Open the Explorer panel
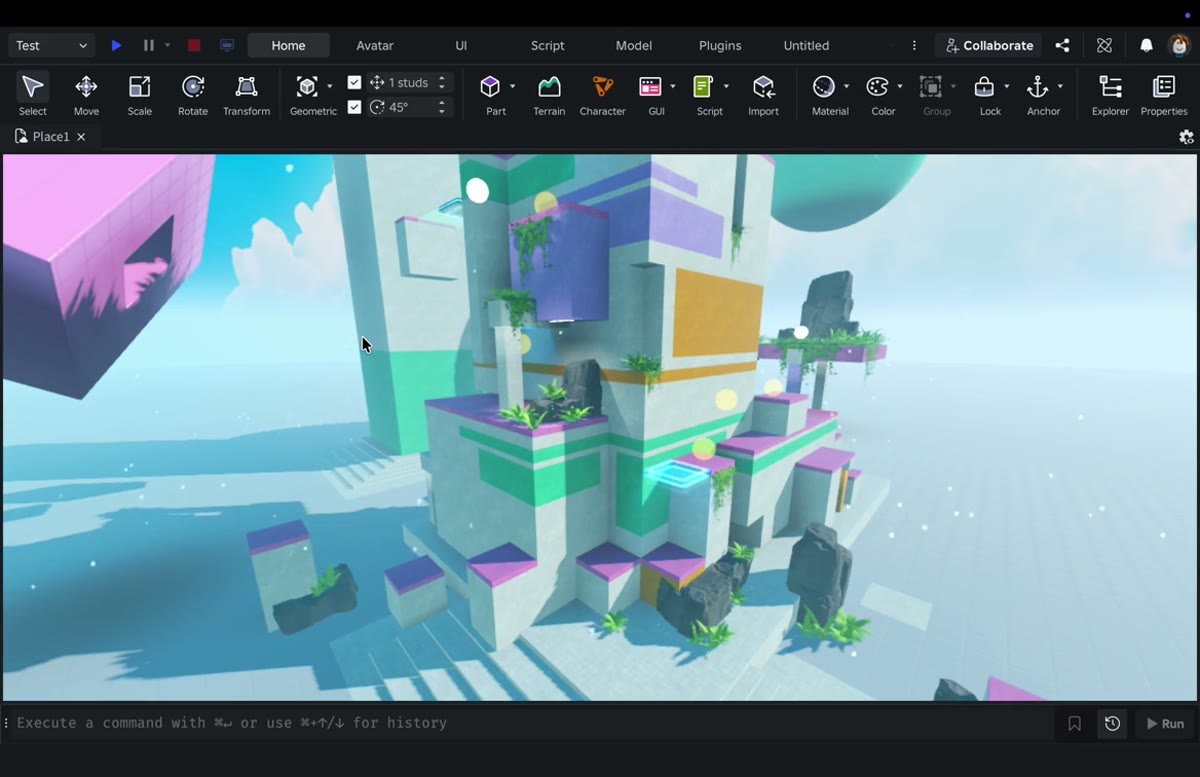Screen dimensions: 1200x777 click(1110, 95)
